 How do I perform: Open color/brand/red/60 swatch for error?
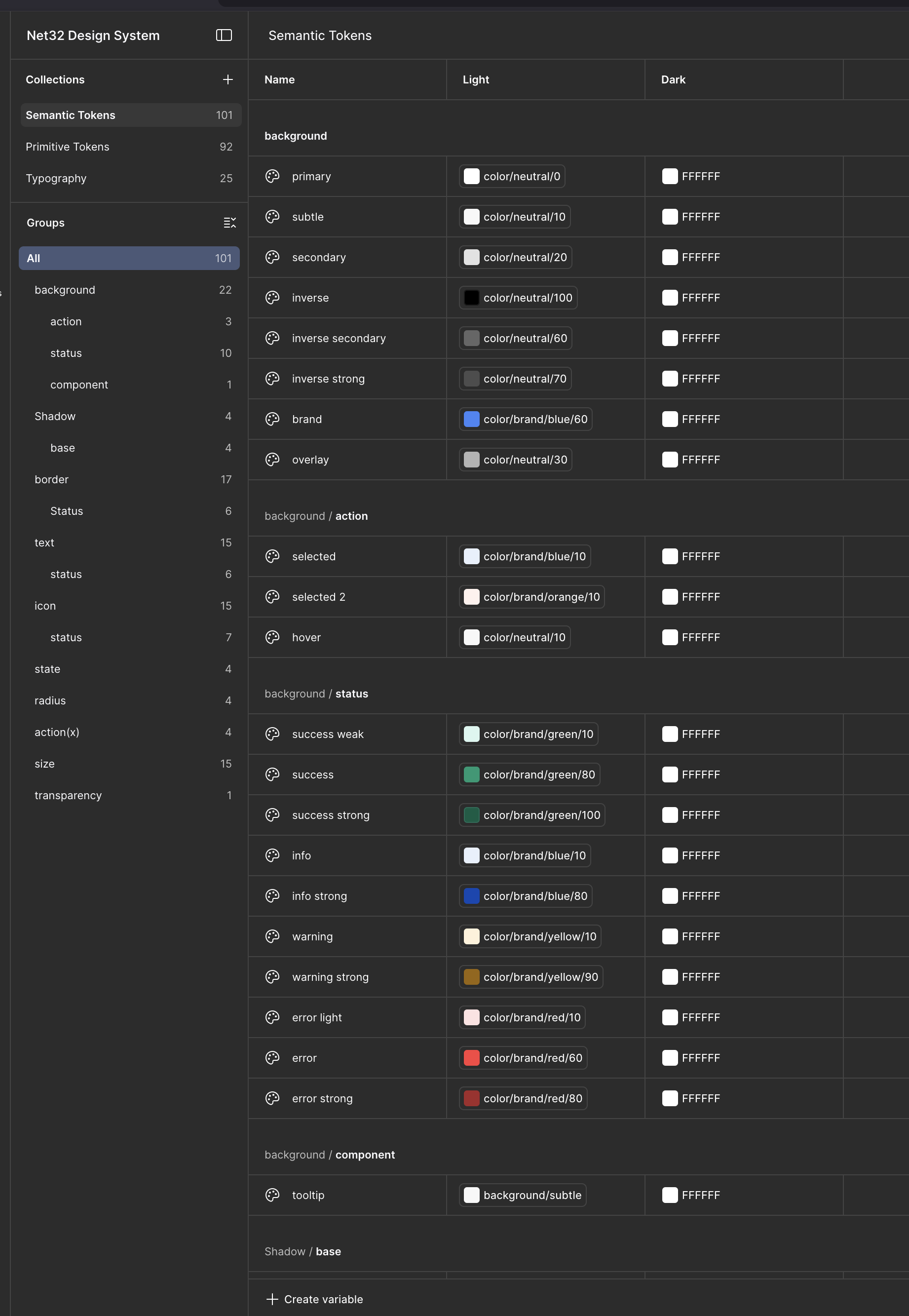point(472,1058)
